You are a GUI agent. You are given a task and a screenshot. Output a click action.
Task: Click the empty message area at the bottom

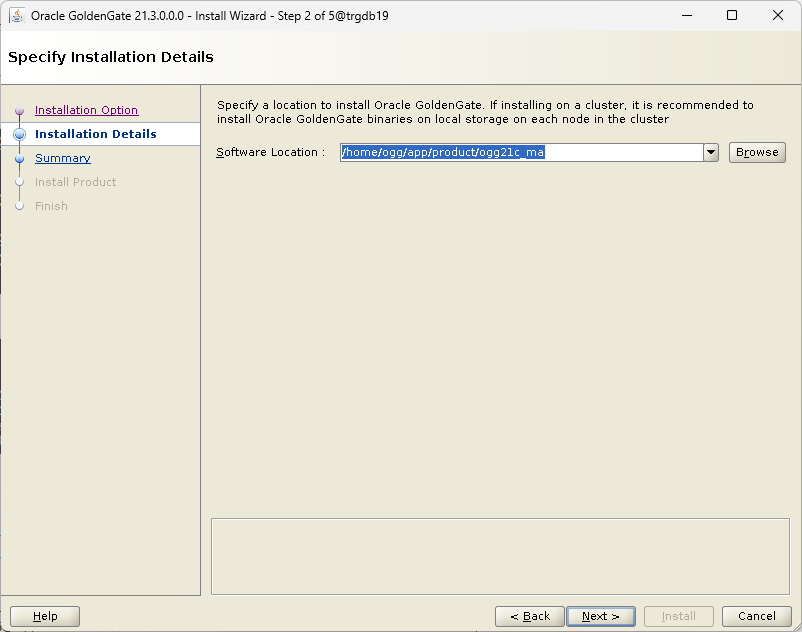click(500, 556)
